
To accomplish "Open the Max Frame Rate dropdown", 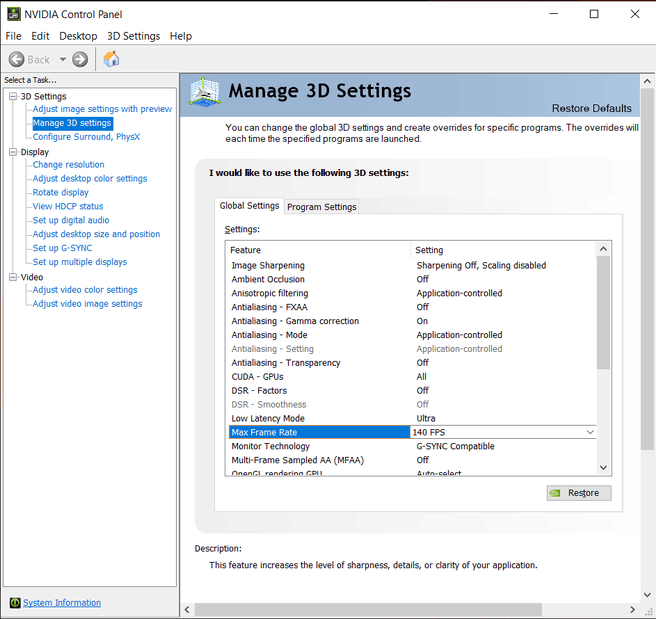I will coord(589,432).
